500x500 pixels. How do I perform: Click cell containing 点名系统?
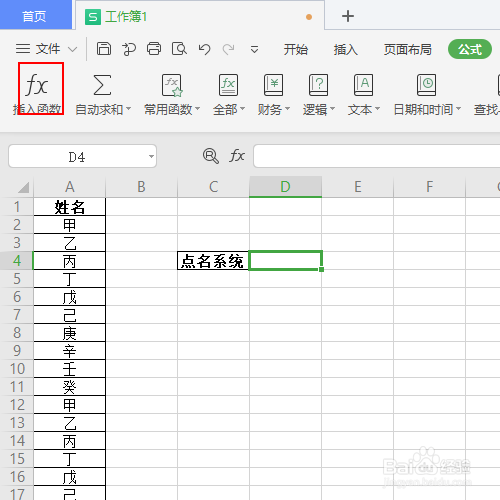[x=213, y=260]
